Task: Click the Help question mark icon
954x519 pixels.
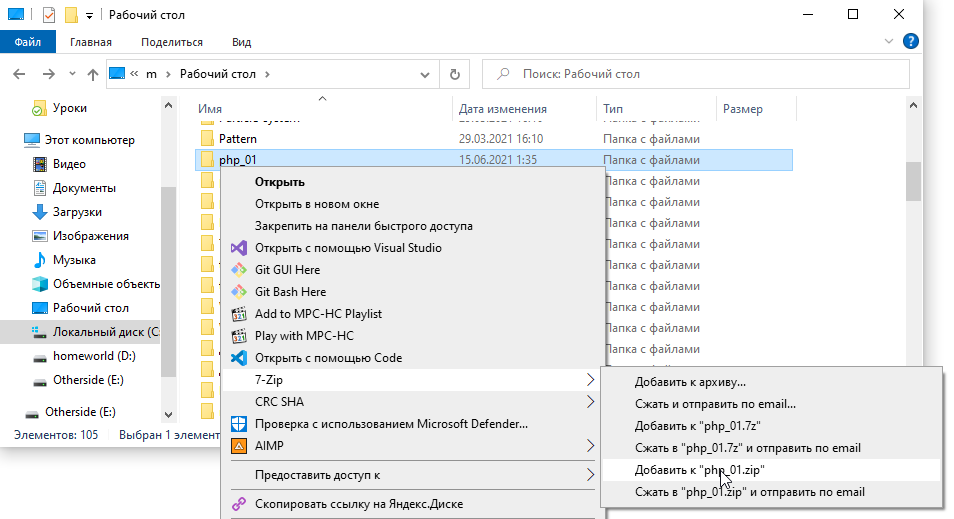Action: 911,42
